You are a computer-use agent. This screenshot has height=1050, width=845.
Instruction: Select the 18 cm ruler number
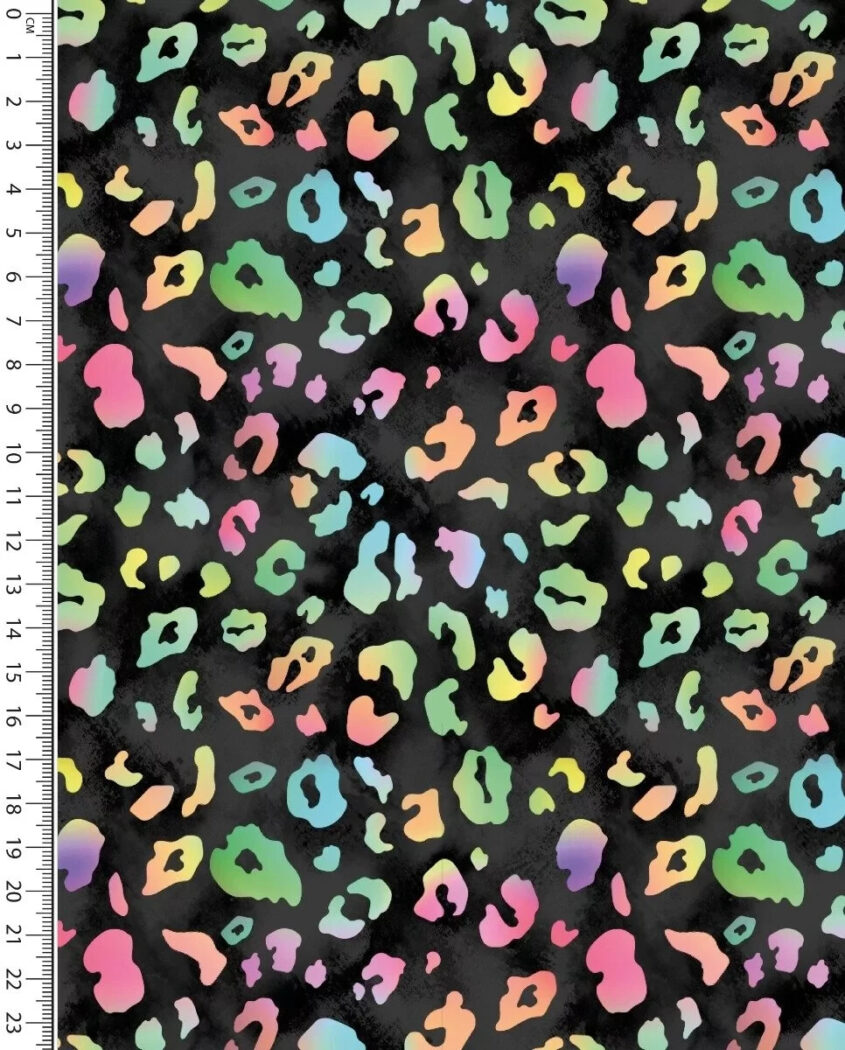tap(15, 805)
